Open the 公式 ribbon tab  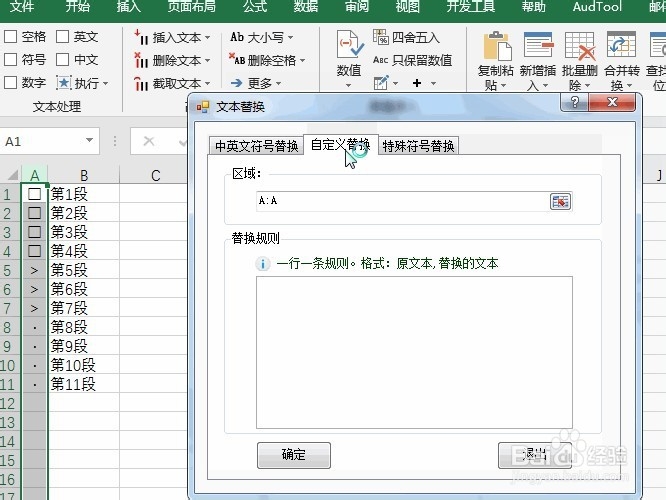point(255,6)
